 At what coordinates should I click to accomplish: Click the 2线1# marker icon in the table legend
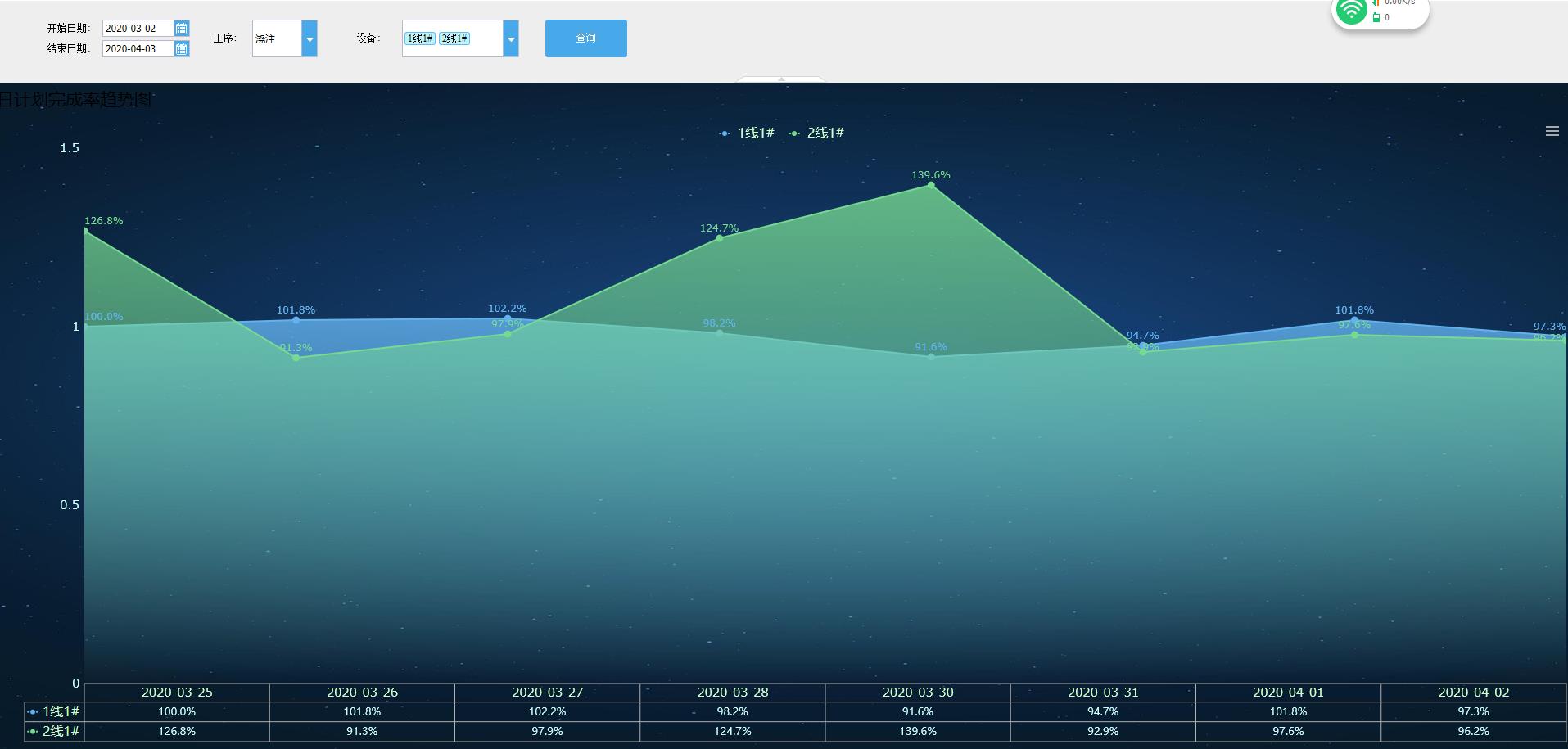click(x=33, y=731)
